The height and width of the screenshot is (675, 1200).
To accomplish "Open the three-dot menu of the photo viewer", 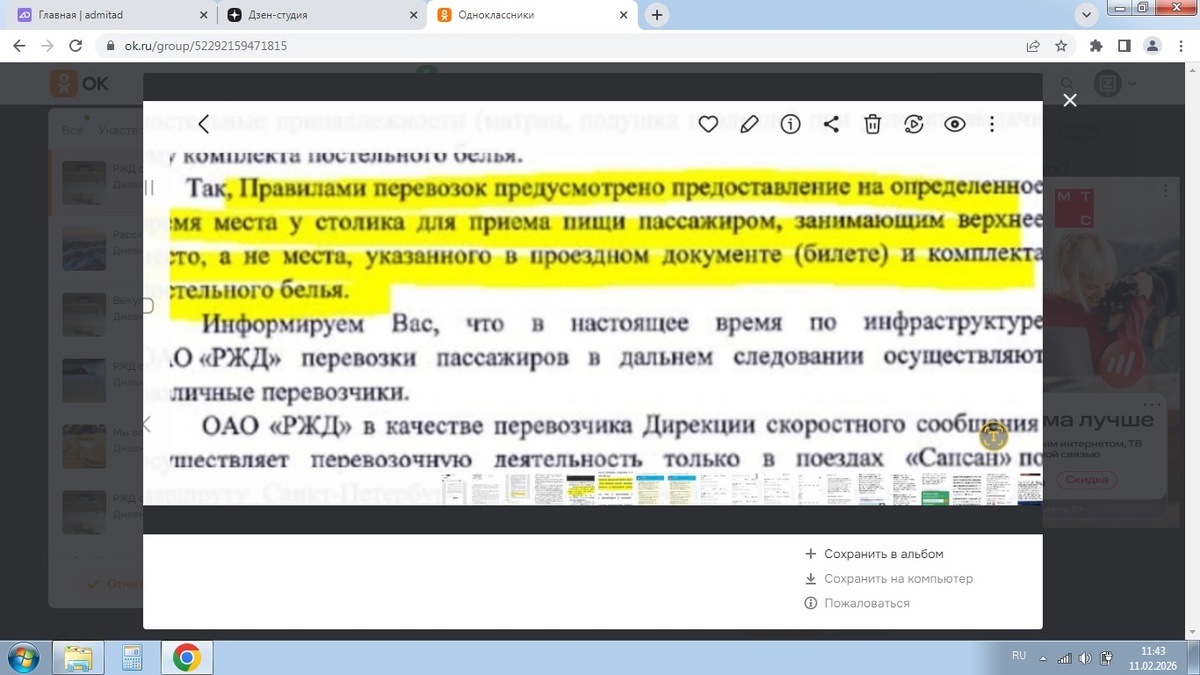I will [x=992, y=124].
